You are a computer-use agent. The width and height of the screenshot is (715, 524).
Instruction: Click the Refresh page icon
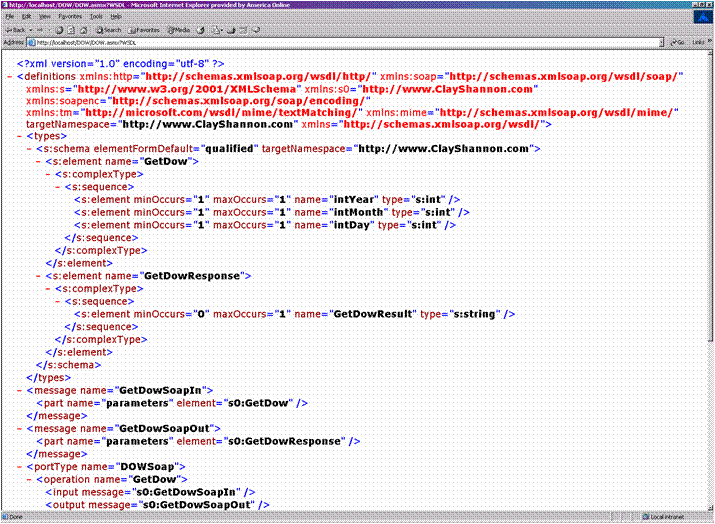tap(72, 30)
